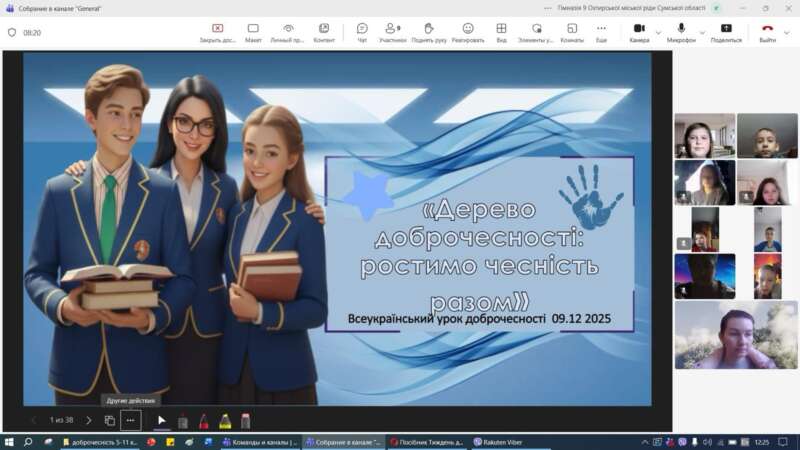800x450 pixels.
Task: Click the Поделиться share button
Action: [726, 32]
